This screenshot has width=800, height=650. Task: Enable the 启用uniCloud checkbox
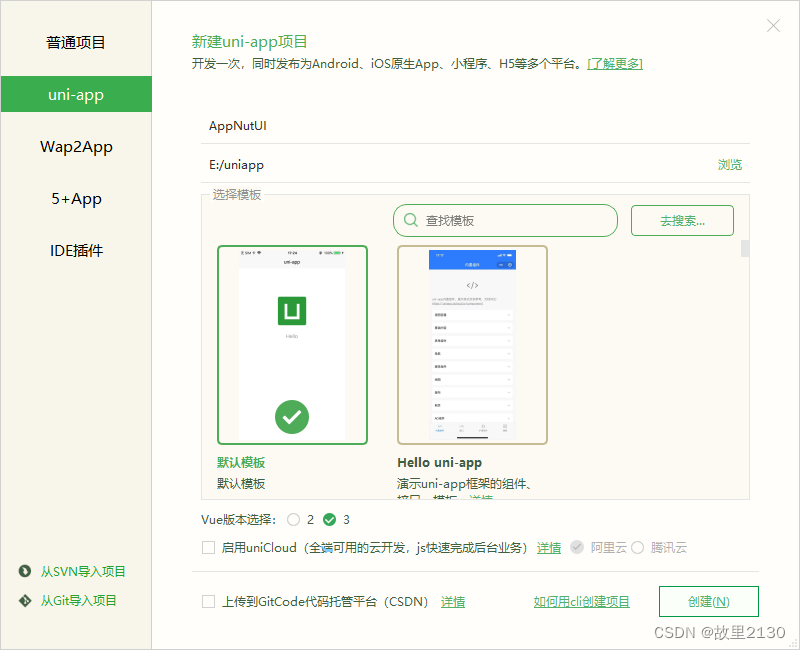[208, 547]
